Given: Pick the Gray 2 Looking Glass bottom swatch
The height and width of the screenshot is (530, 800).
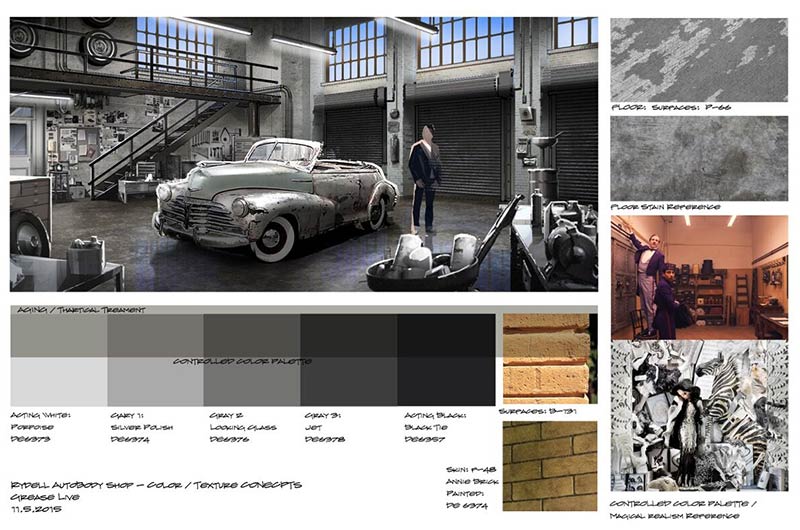Looking at the screenshot, I should point(252,382).
